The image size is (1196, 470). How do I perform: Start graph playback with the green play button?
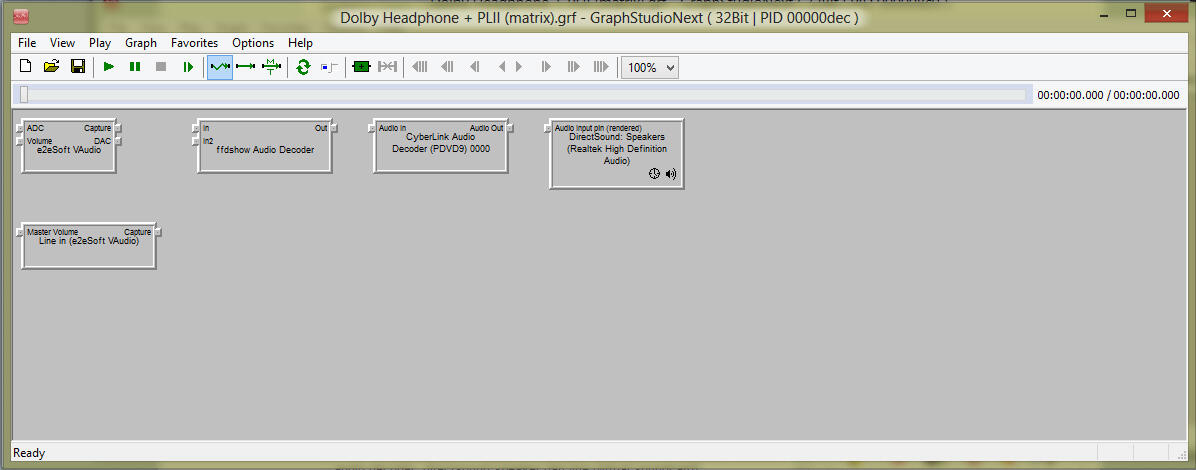point(109,67)
